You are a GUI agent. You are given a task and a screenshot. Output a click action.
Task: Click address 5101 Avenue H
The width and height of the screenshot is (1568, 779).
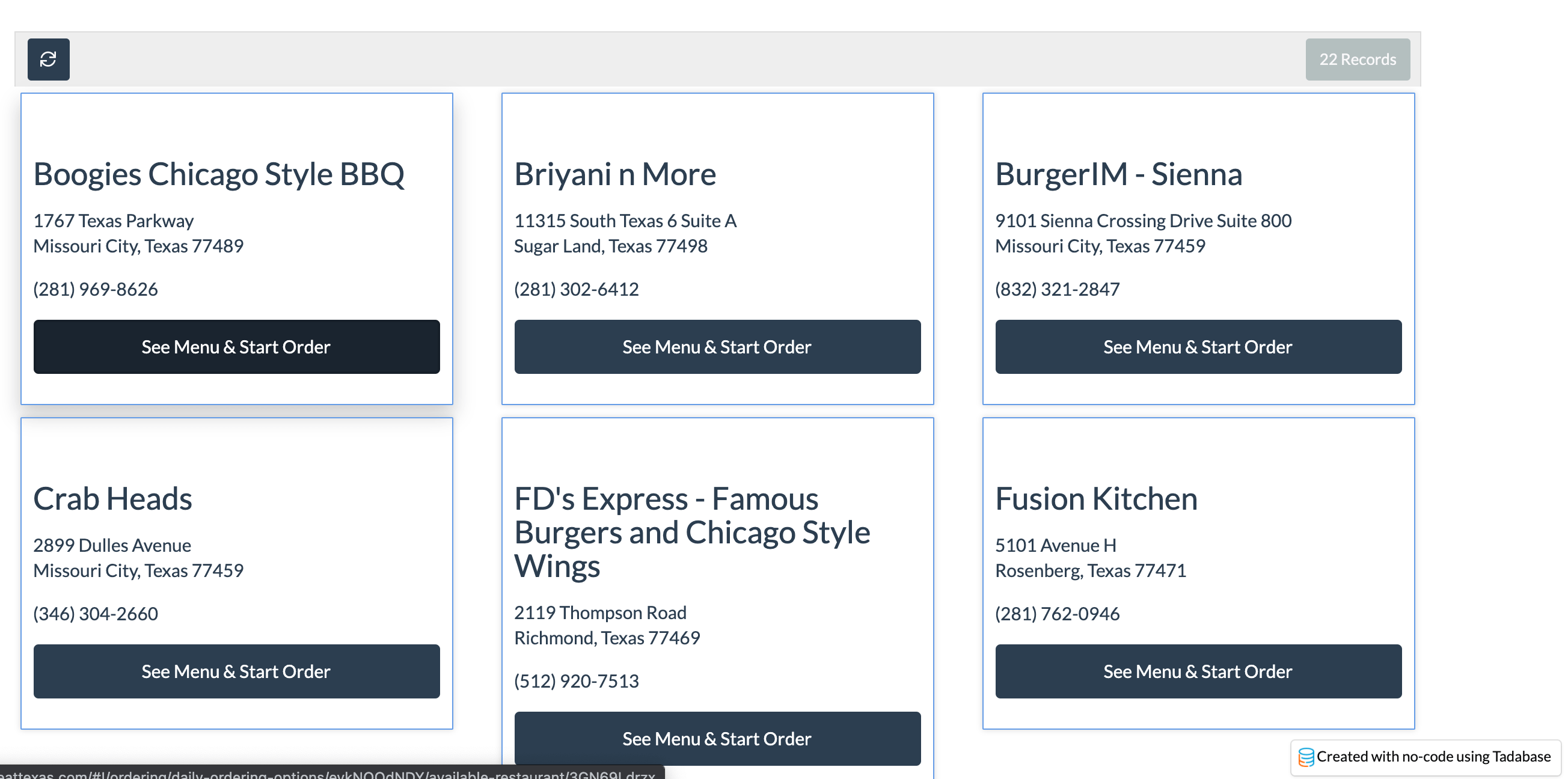click(x=1056, y=545)
